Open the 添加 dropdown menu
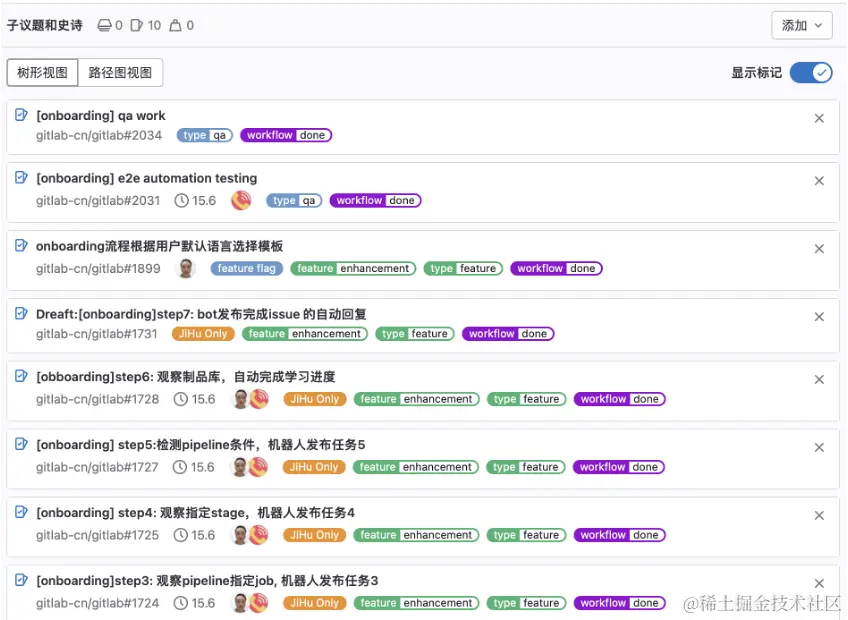The image size is (848, 620). click(801, 25)
